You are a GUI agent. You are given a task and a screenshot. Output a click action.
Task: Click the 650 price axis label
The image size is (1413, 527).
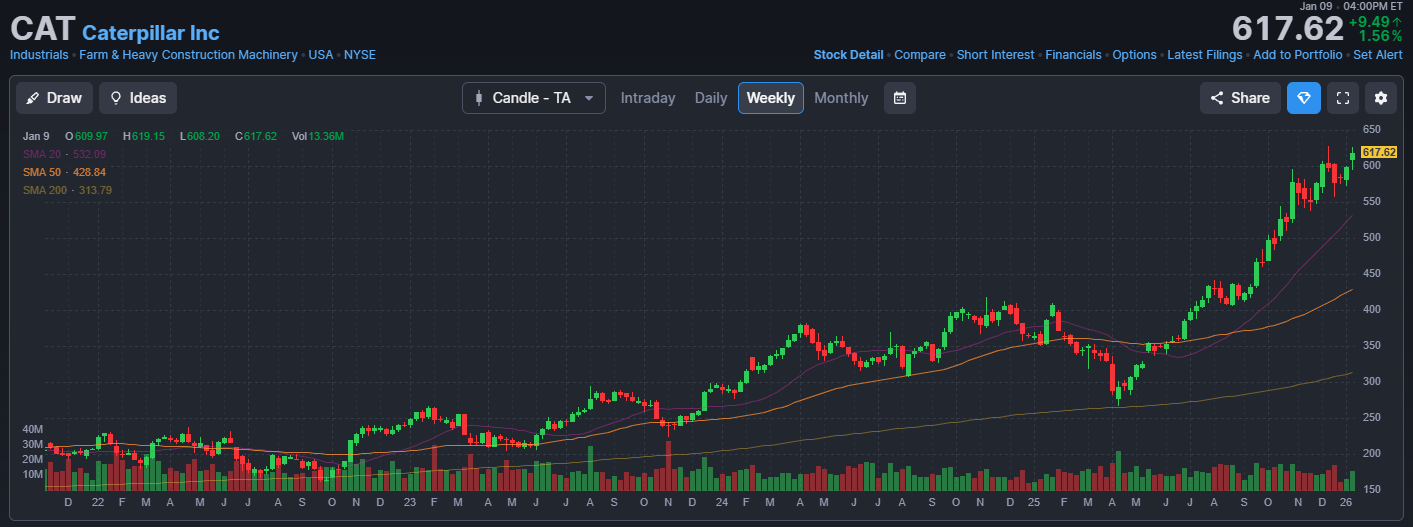point(1371,129)
